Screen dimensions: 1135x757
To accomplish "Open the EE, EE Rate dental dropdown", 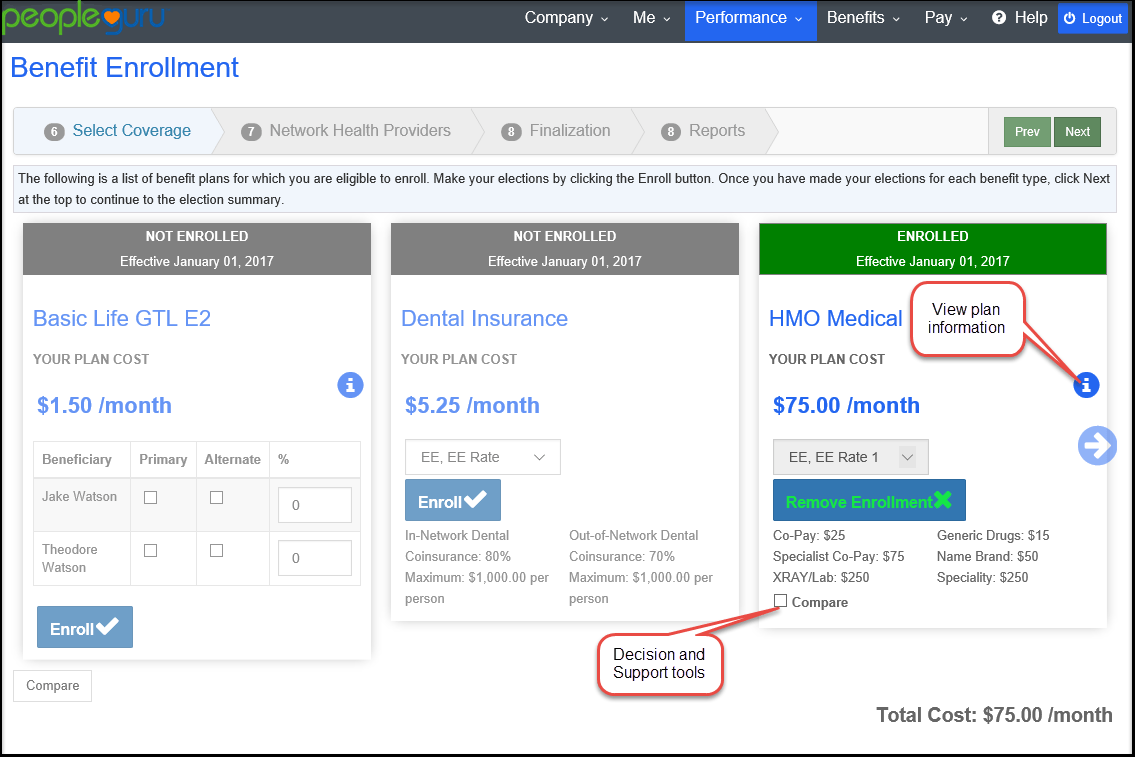I will click(482, 457).
